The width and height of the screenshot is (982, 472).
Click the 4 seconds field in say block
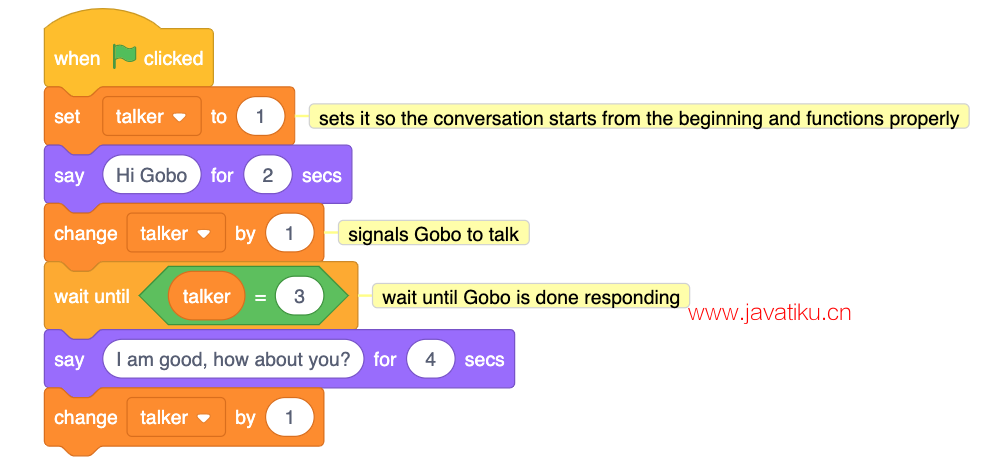[430, 359]
